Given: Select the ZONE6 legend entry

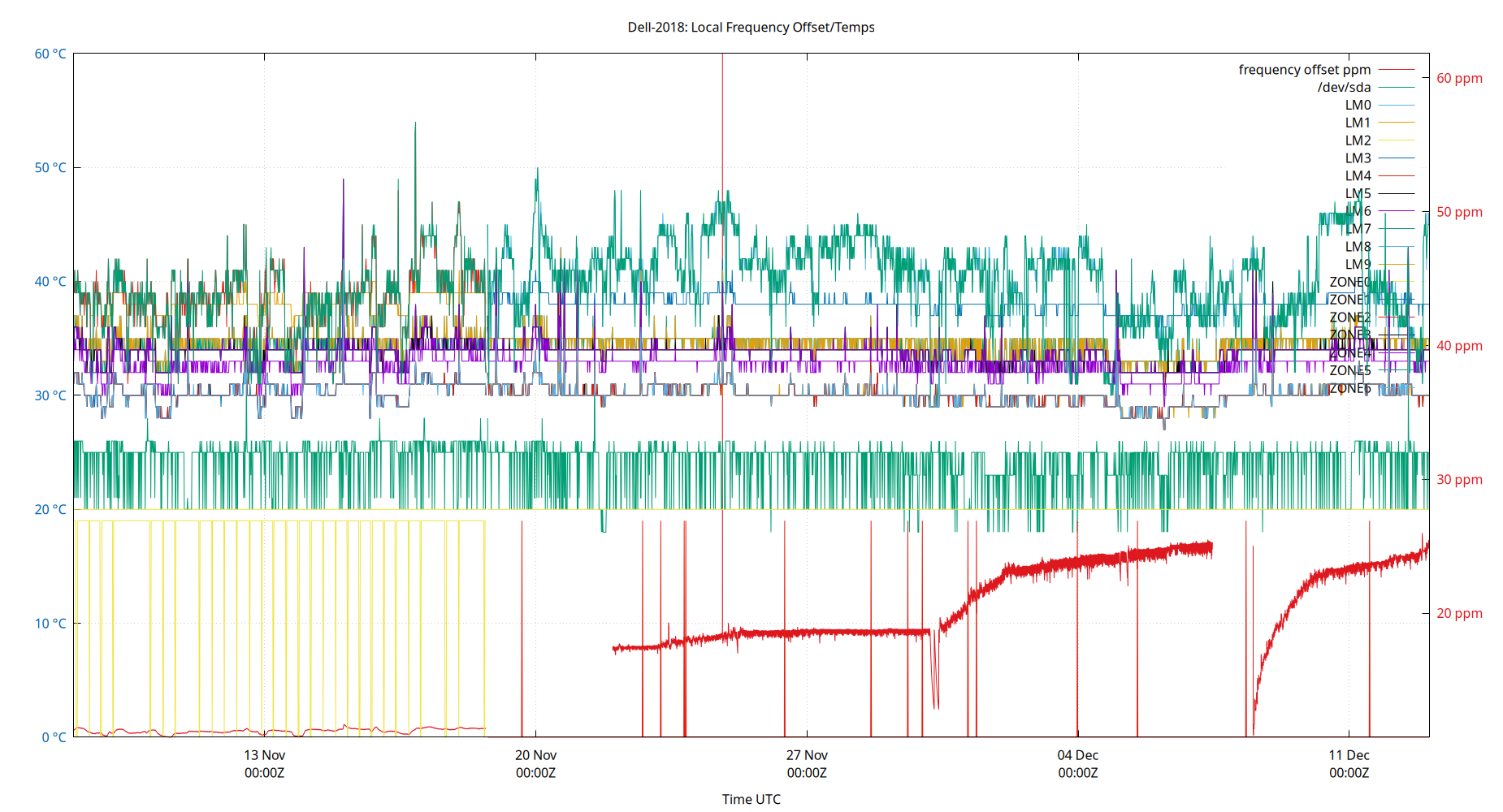Looking at the screenshot, I should (1350, 387).
